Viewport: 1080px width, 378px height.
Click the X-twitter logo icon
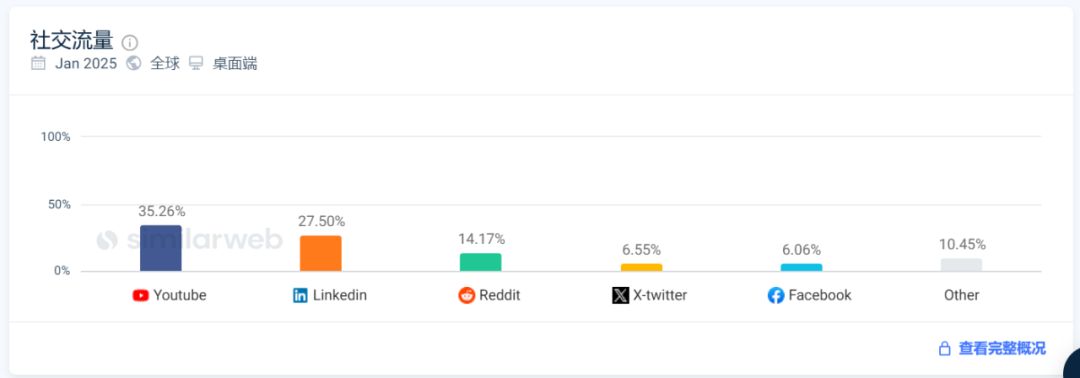coord(621,295)
